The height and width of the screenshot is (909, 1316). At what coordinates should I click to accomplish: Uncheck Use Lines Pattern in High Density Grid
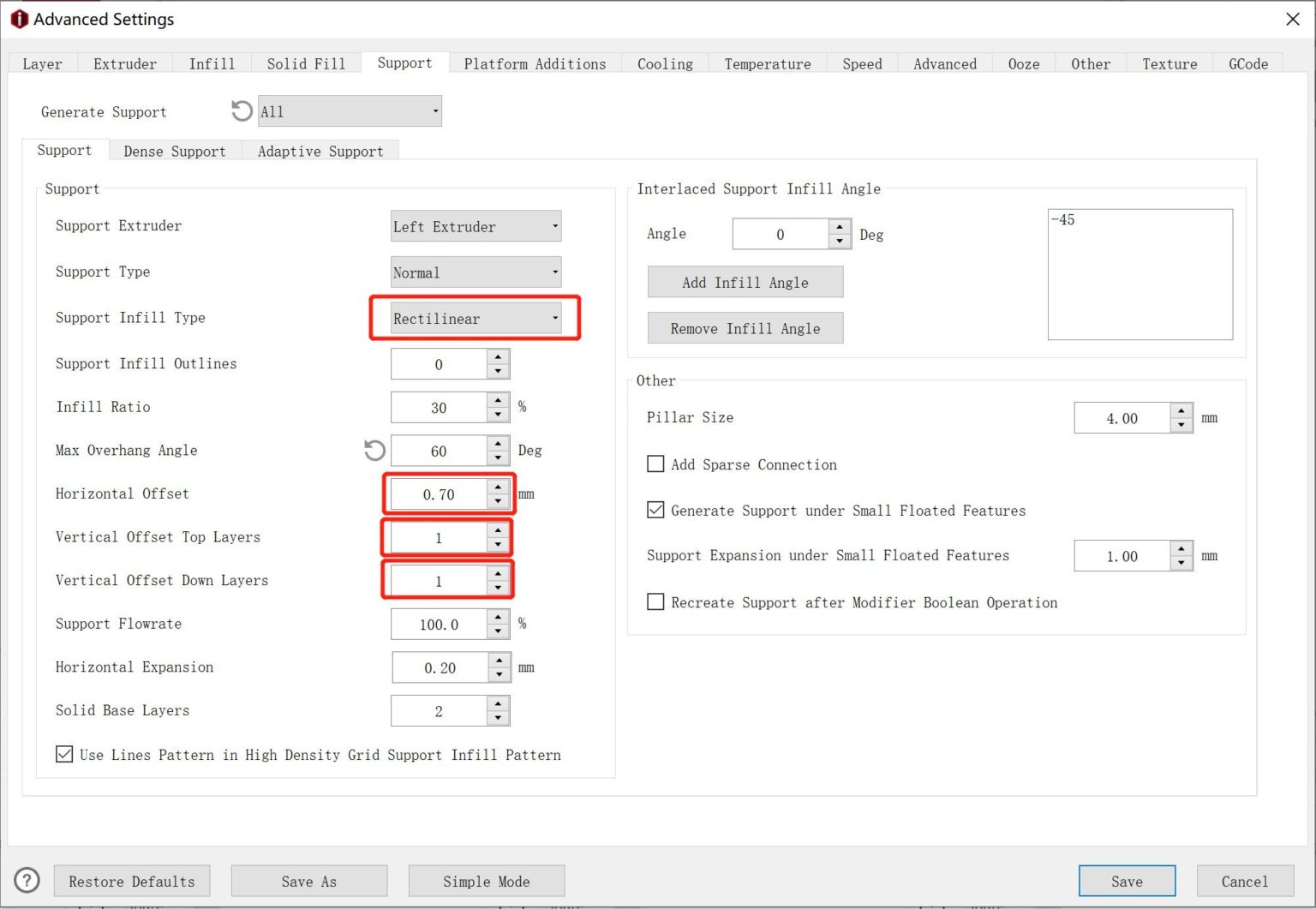click(x=64, y=754)
